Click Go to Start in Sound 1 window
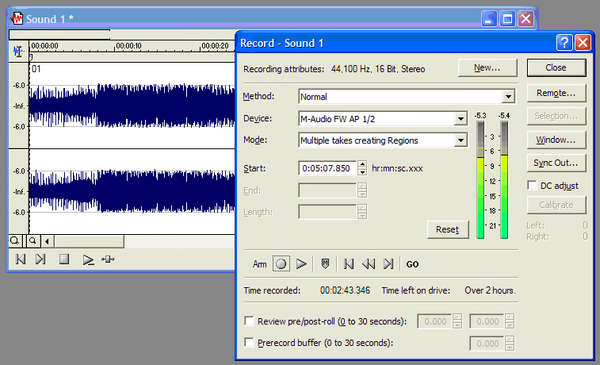This screenshot has height=365, width=600. 21,259
